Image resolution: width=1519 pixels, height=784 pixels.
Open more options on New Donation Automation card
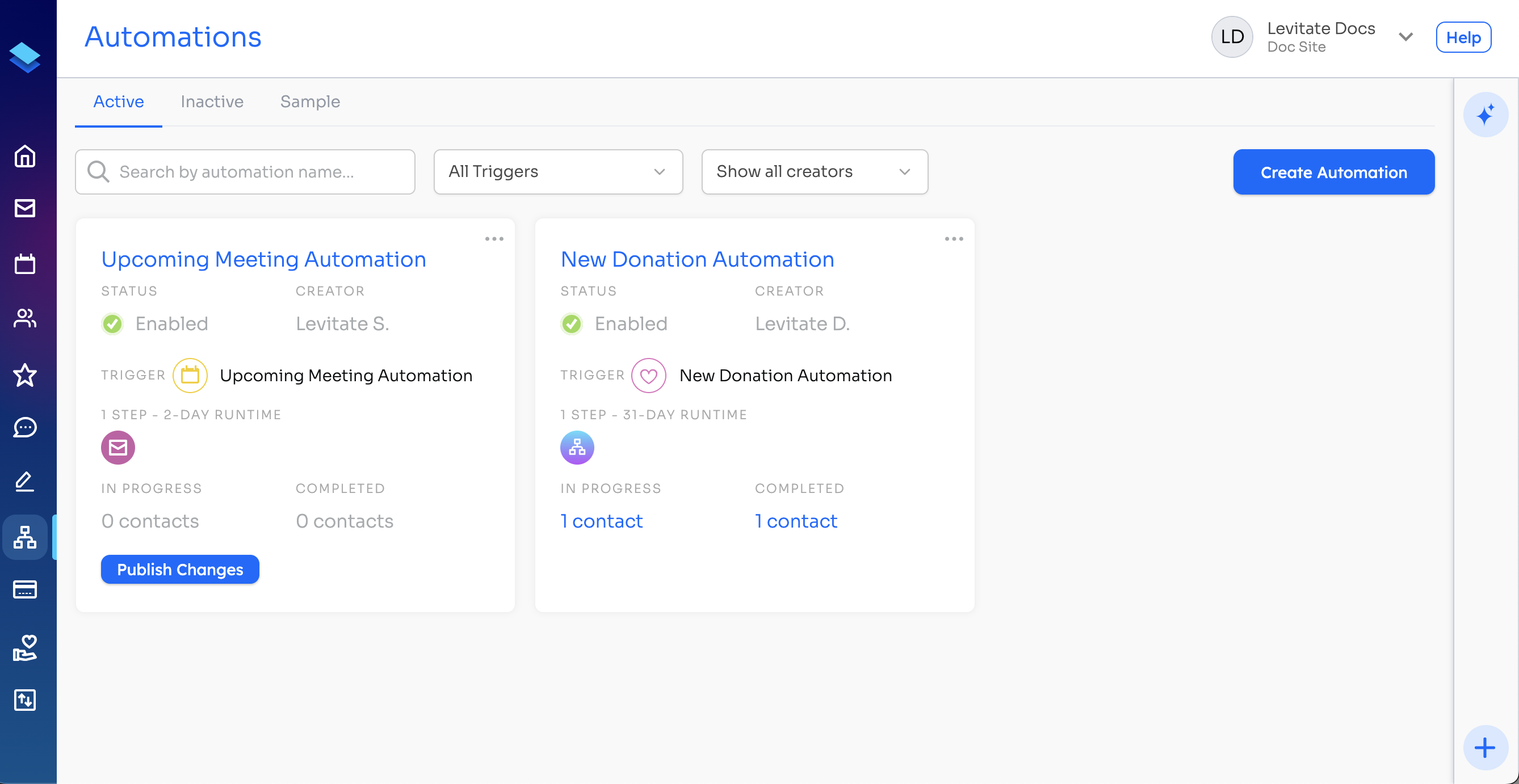point(954,239)
